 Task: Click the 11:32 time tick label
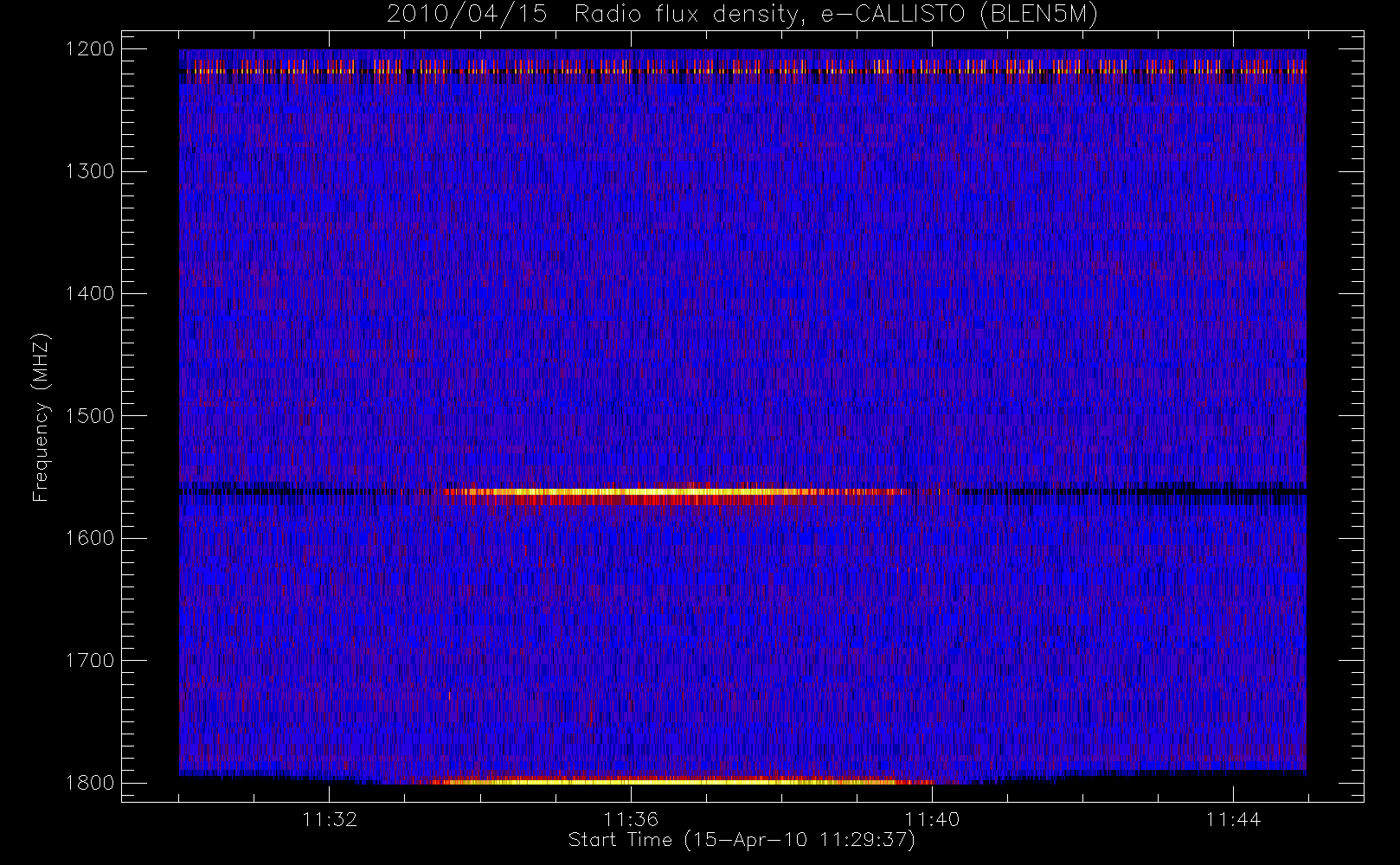(x=330, y=819)
